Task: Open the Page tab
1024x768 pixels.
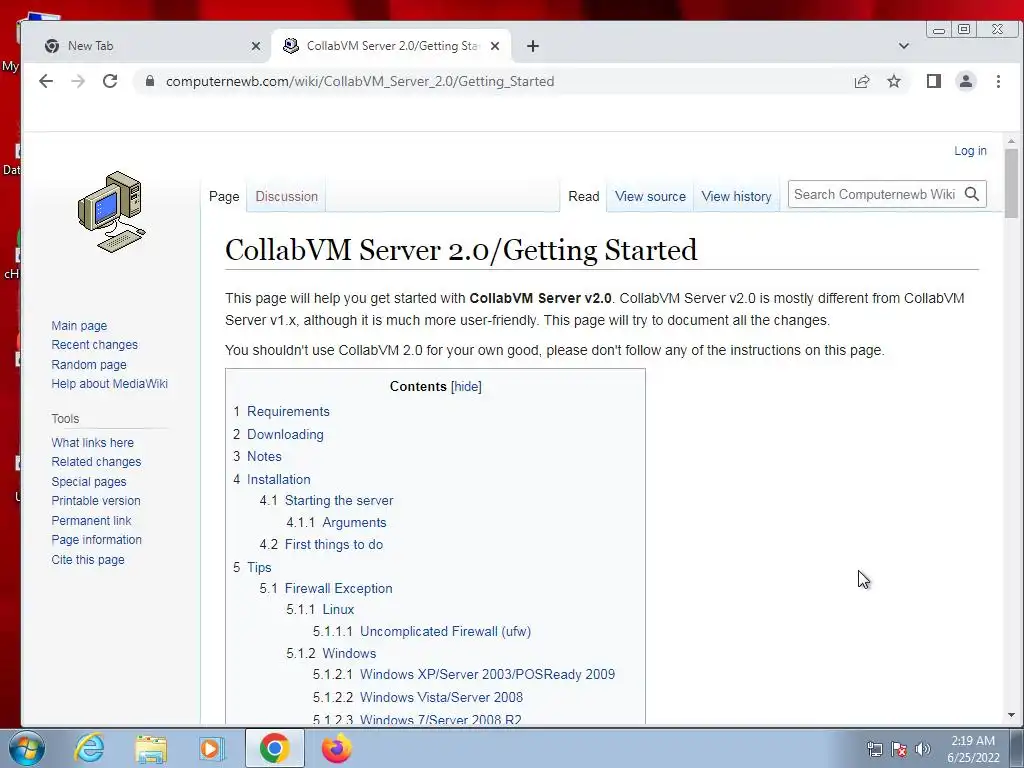Action: [224, 196]
